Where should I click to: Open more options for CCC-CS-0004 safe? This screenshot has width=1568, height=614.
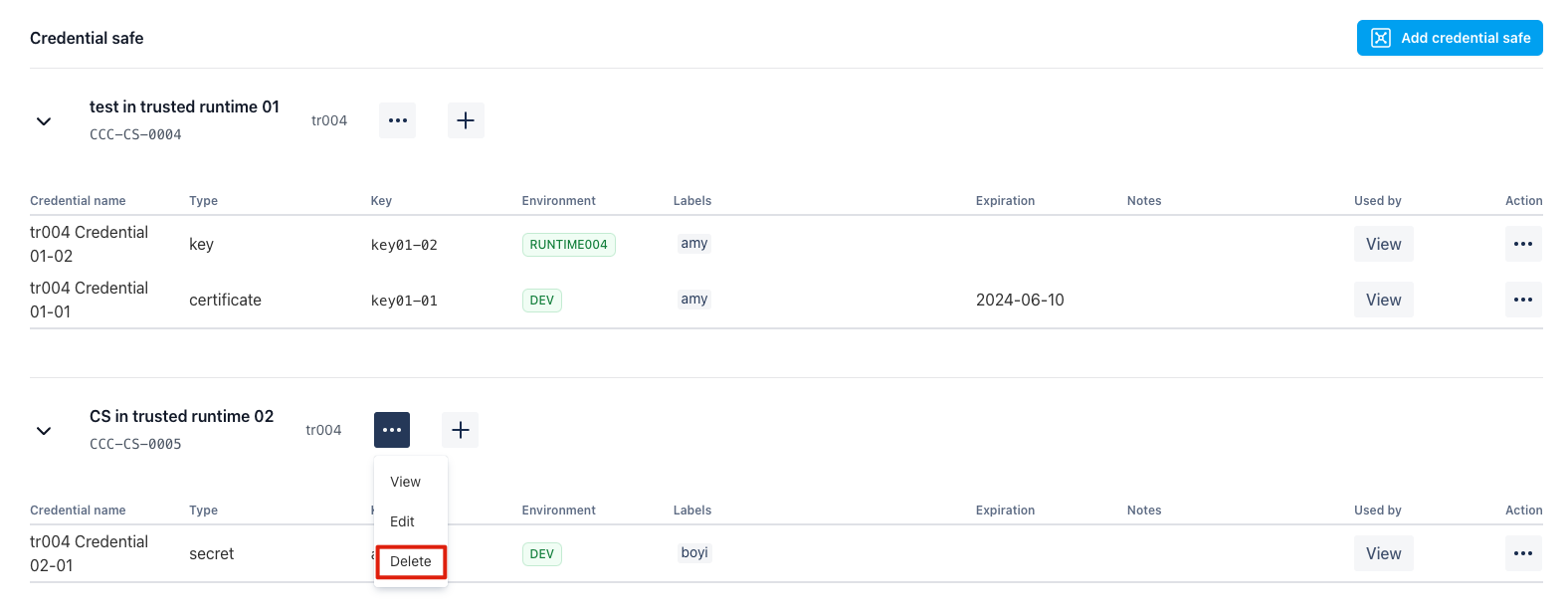397,120
